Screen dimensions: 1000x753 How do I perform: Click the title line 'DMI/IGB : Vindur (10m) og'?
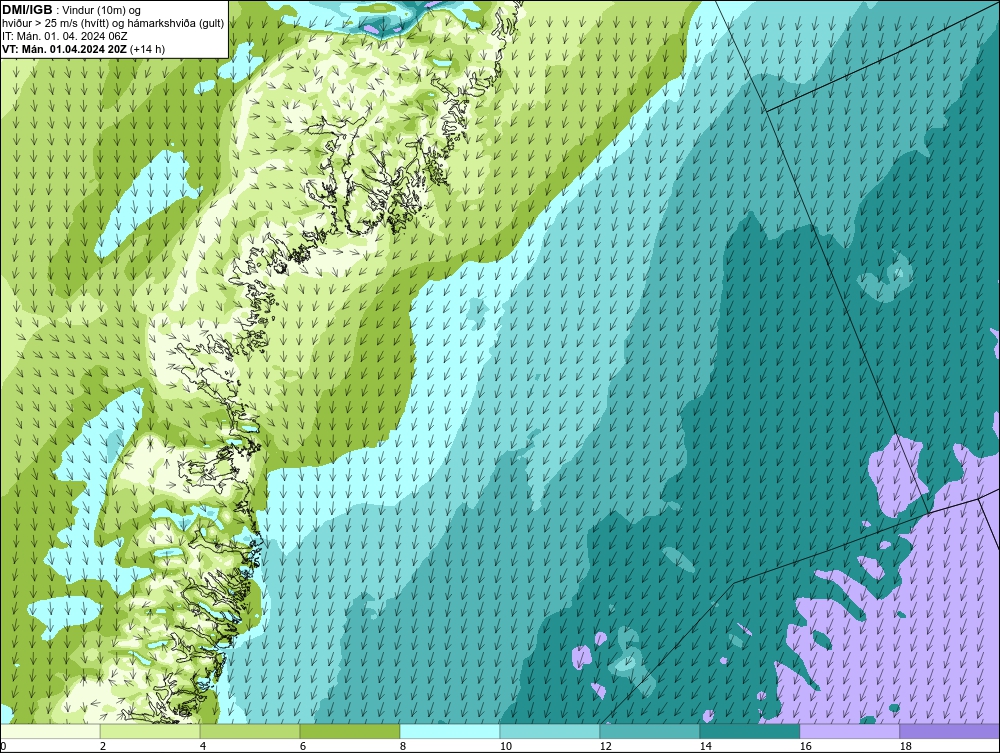(x=72, y=10)
